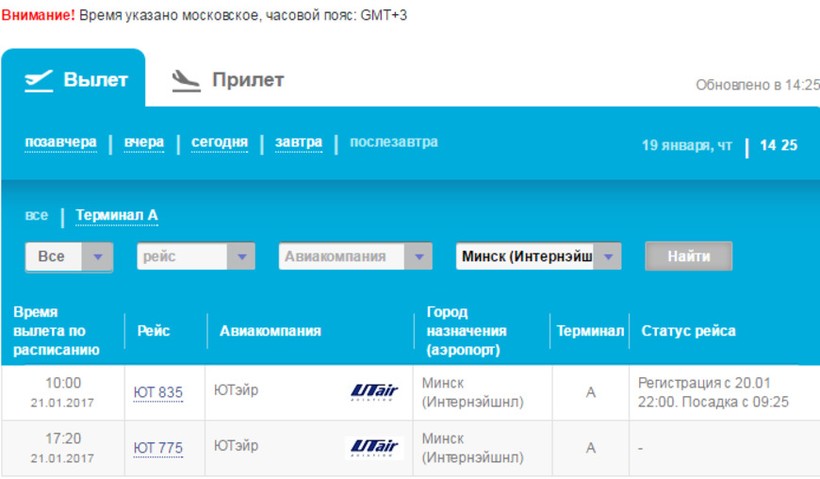Click the landing plane icon

coord(185,80)
